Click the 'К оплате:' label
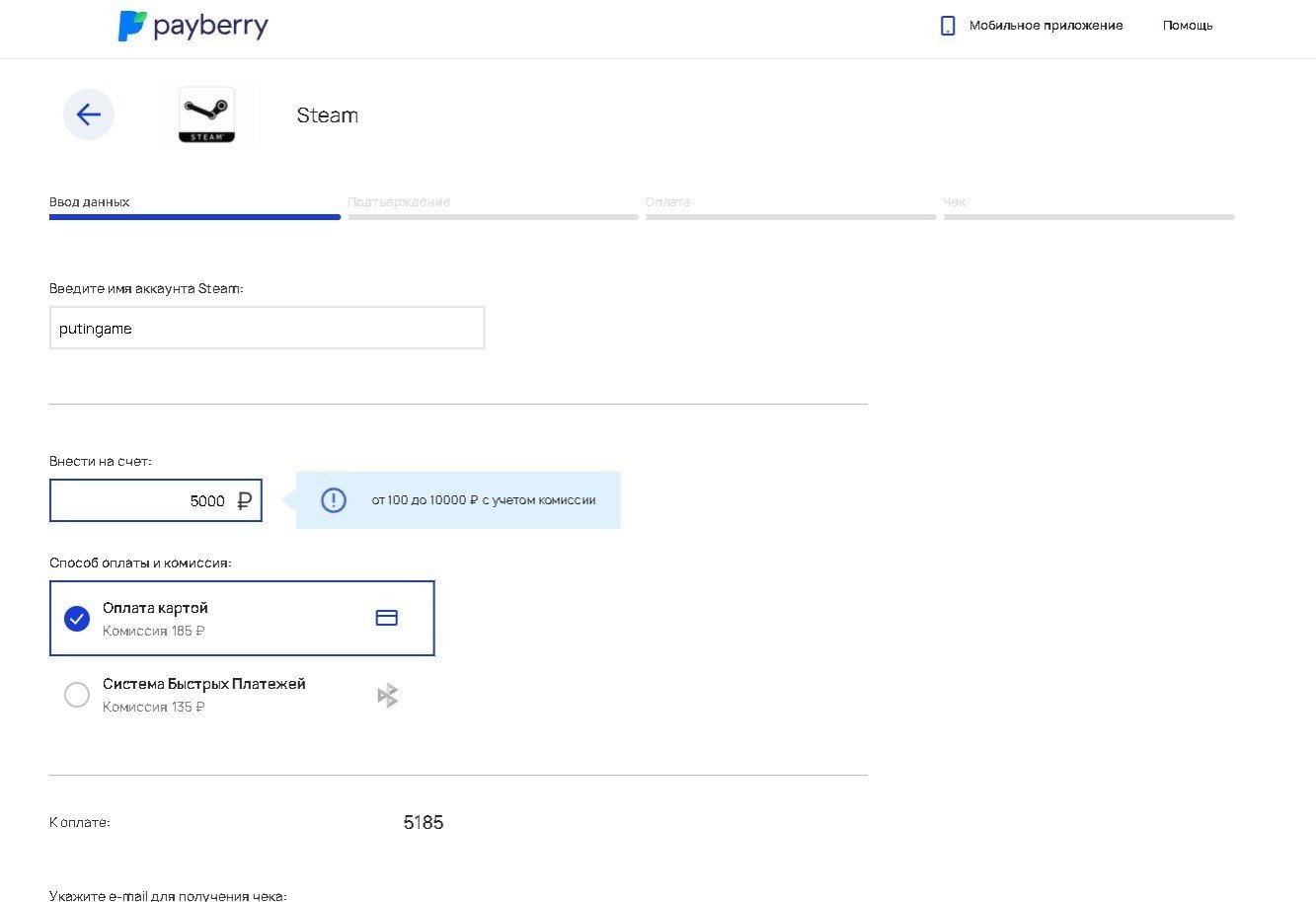1316x902 pixels. (x=80, y=822)
